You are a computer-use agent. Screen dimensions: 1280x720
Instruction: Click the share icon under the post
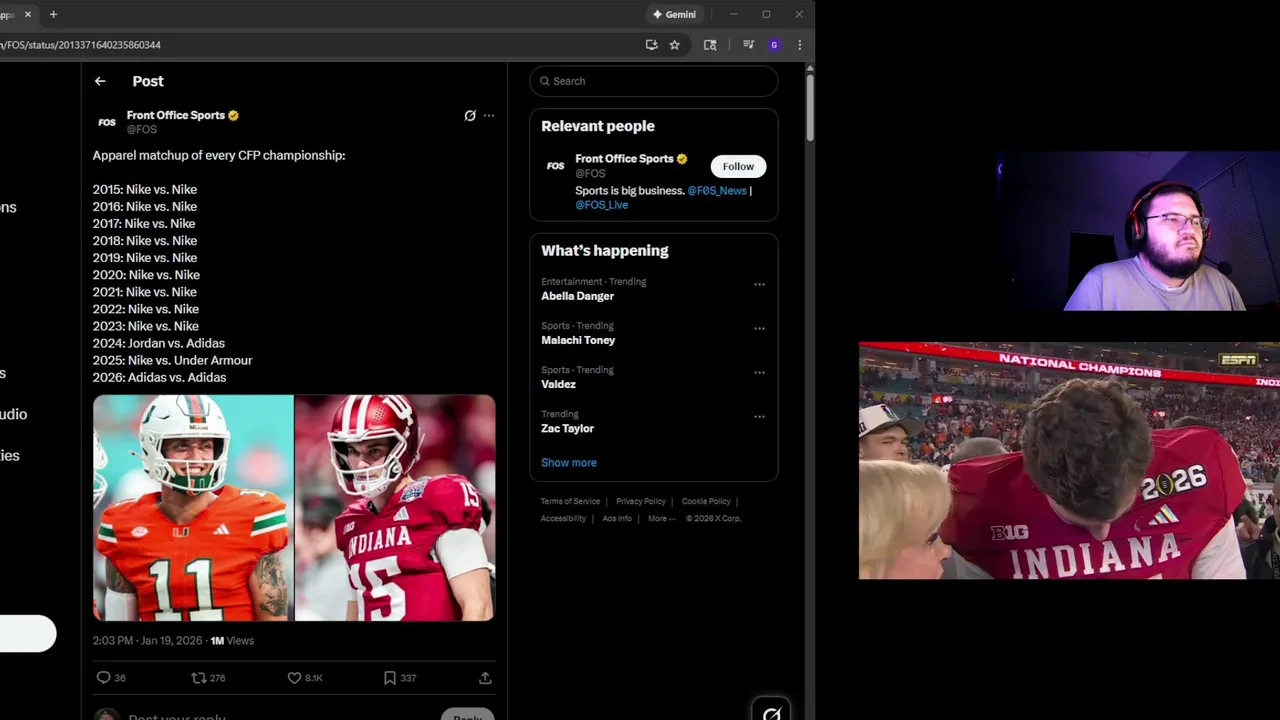coord(485,678)
